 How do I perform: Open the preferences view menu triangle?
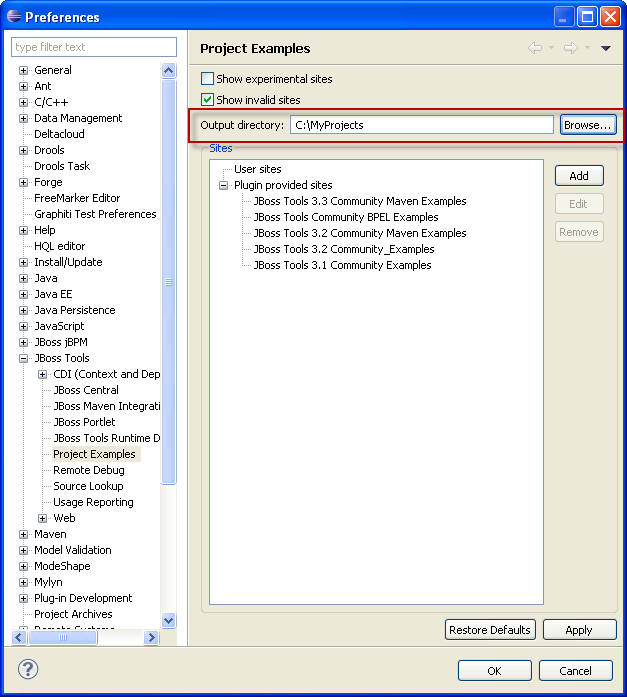tap(606, 48)
